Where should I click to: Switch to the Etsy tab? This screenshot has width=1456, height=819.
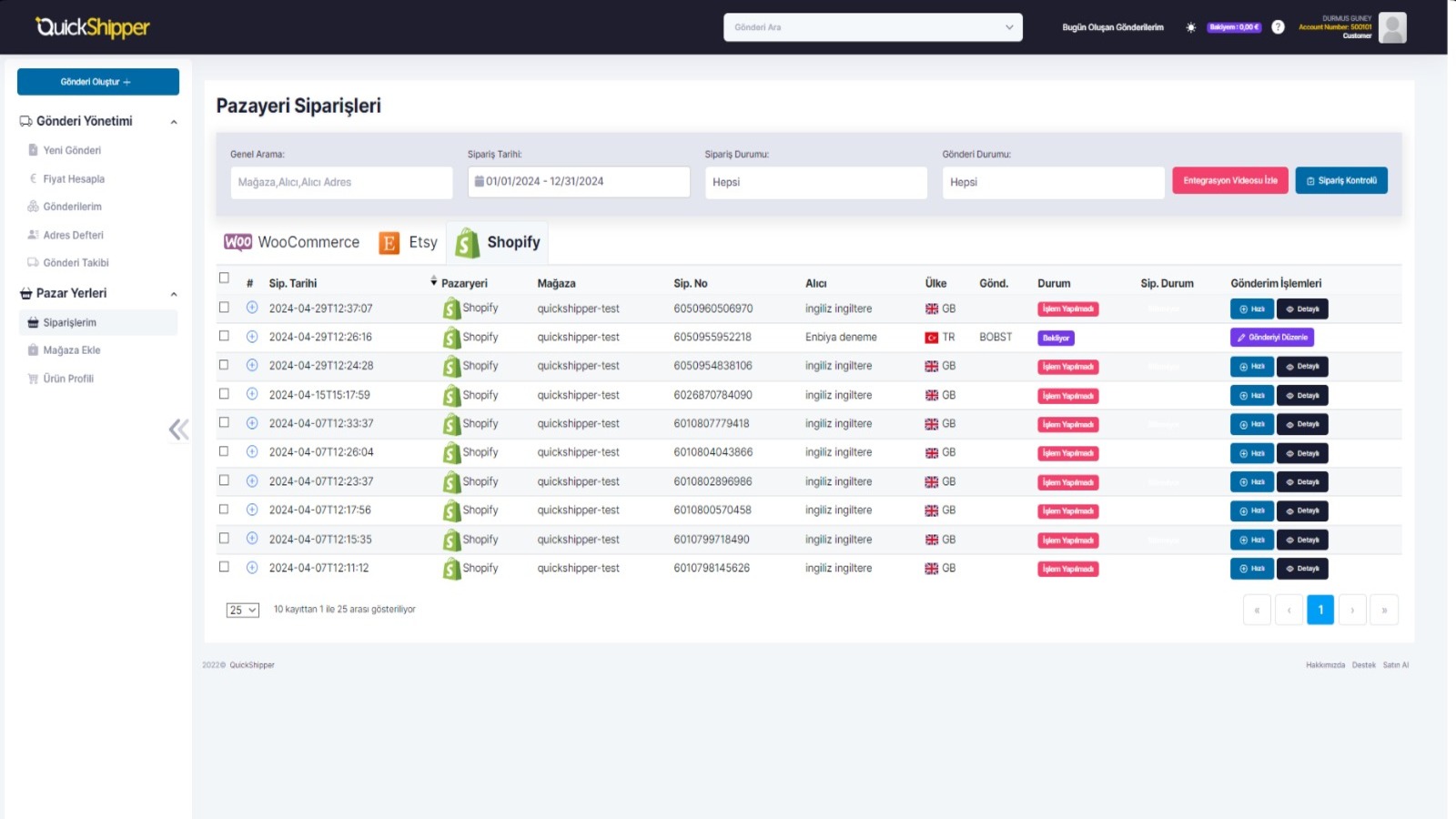(409, 242)
